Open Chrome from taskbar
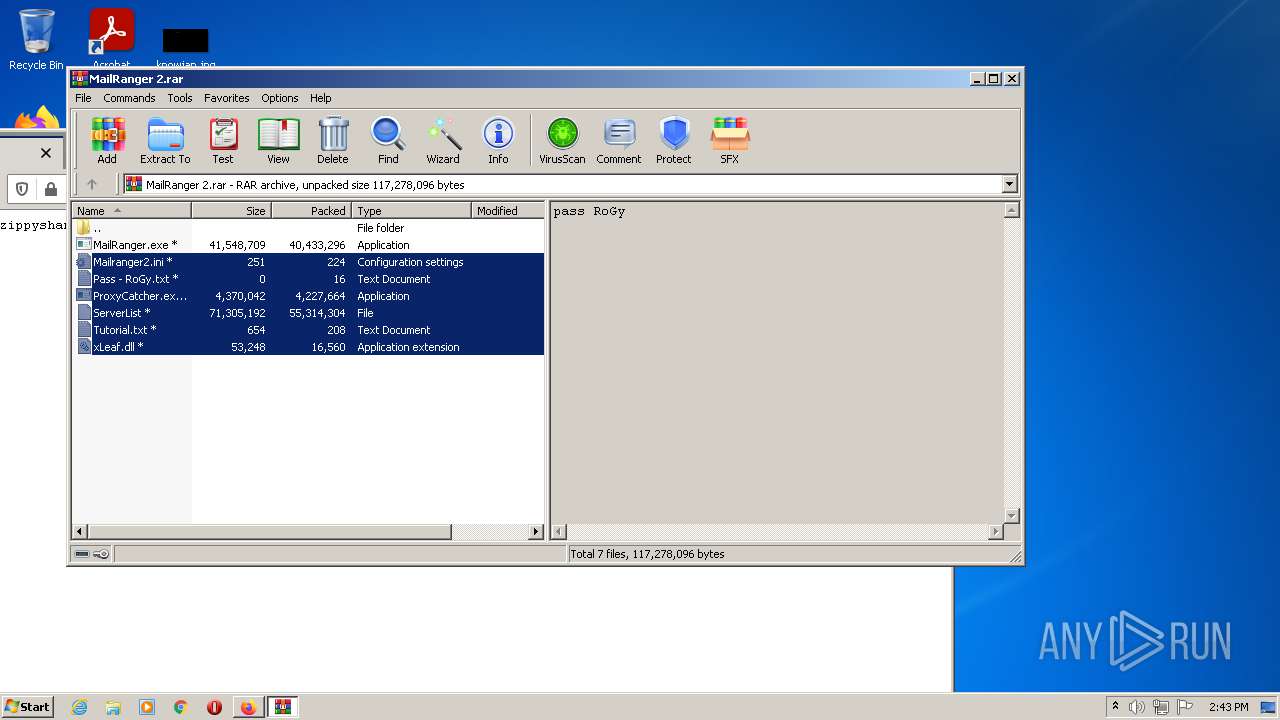The height and width of the screenshot is (720, 1280). pos(180,707)
